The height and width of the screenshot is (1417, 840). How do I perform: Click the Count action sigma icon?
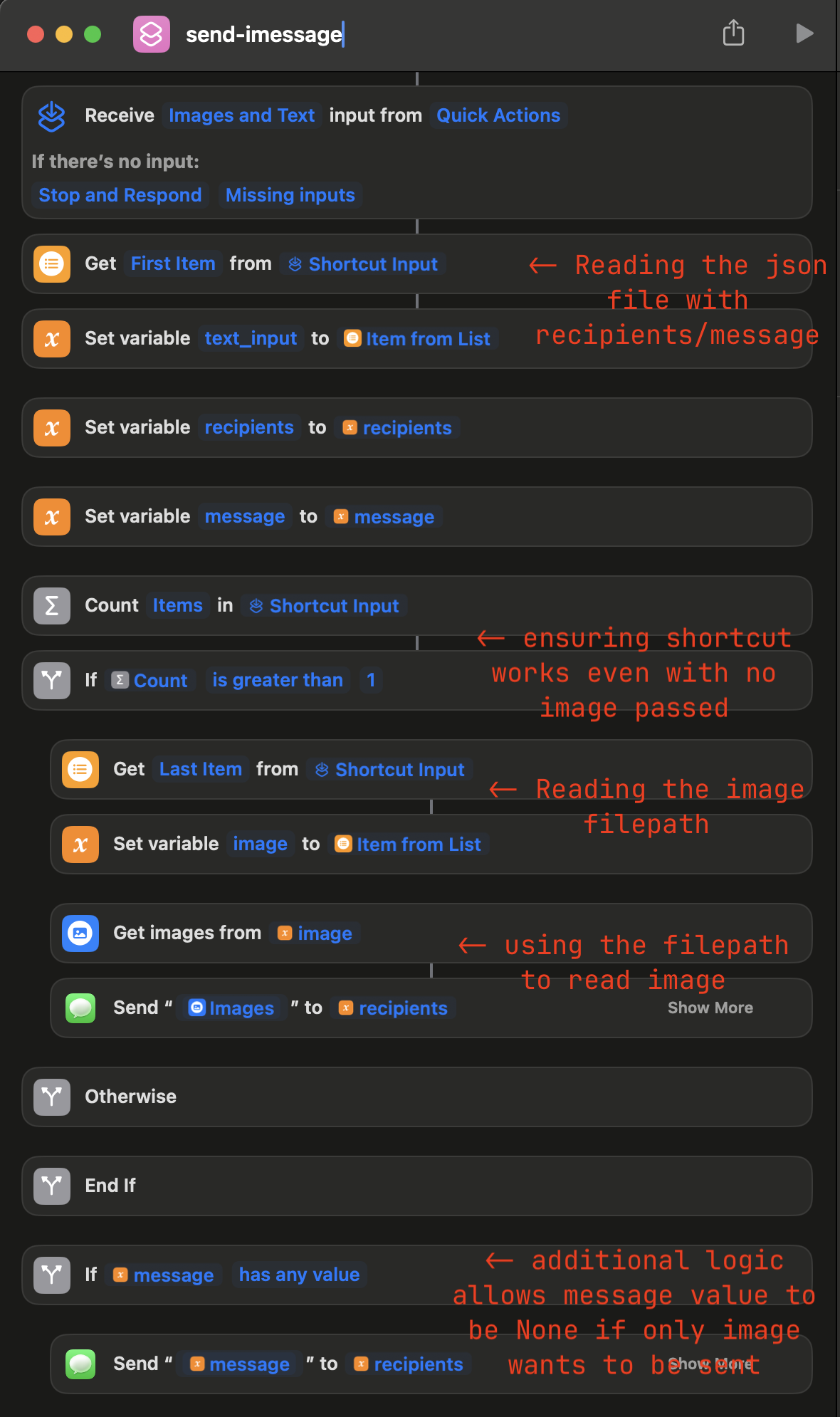(52, 606)
